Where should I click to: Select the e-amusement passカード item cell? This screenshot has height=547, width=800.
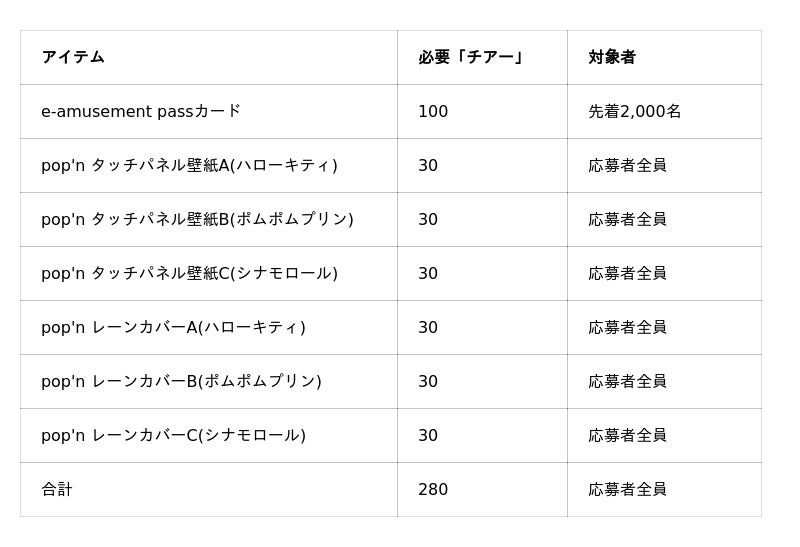click(209, 111)
